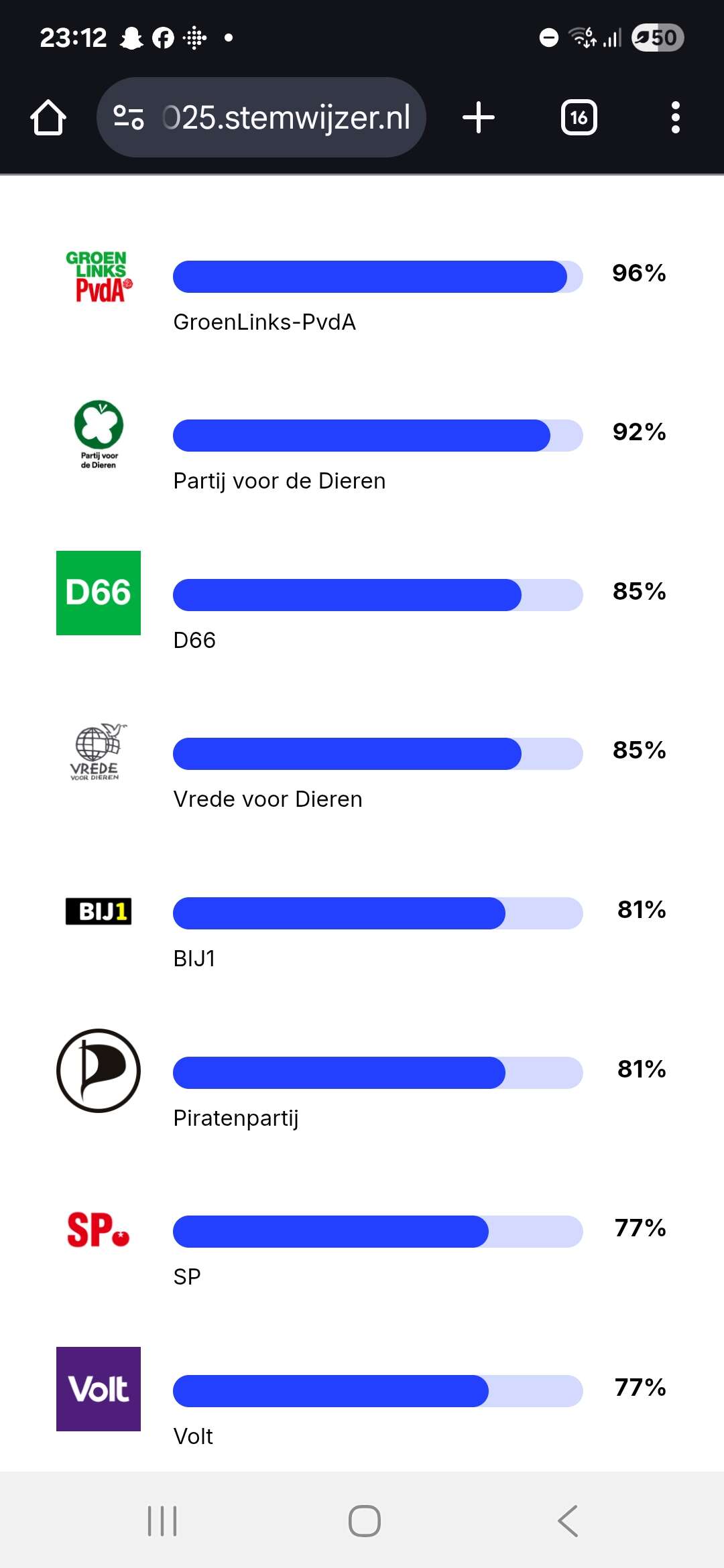The width and height of the screenshot is (724, 1568).
Task: Tap the browser home icon
Action: pyautogui.click(x=48, y=118)
